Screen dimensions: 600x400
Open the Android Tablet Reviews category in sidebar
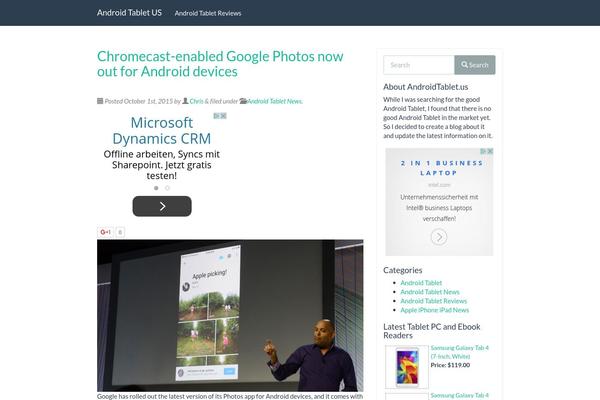[x=434, y=301]
